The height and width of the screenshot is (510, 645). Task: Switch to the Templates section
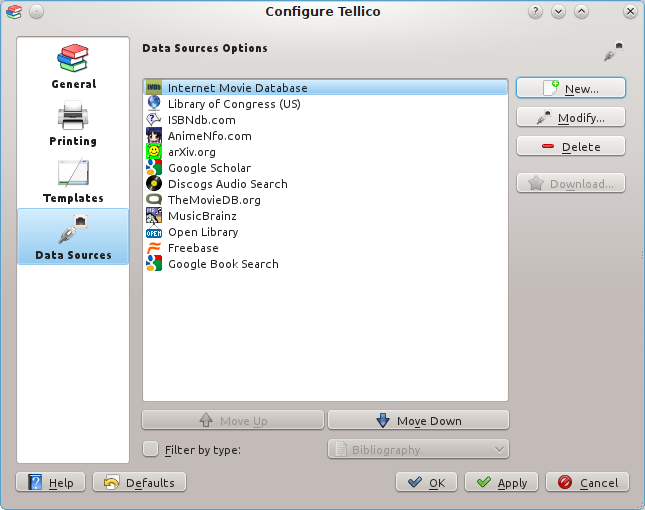click(73, 180)
